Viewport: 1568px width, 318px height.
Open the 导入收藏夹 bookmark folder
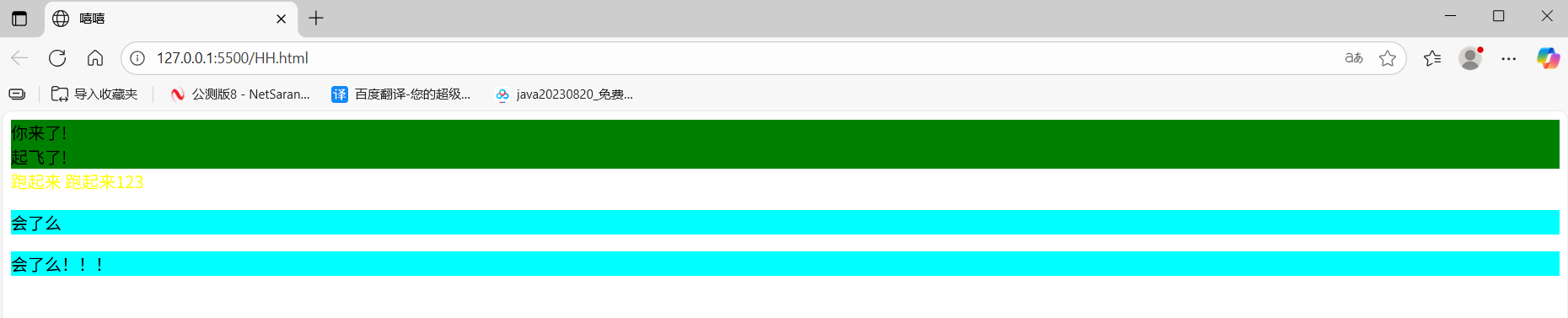(x=94, y=94)
